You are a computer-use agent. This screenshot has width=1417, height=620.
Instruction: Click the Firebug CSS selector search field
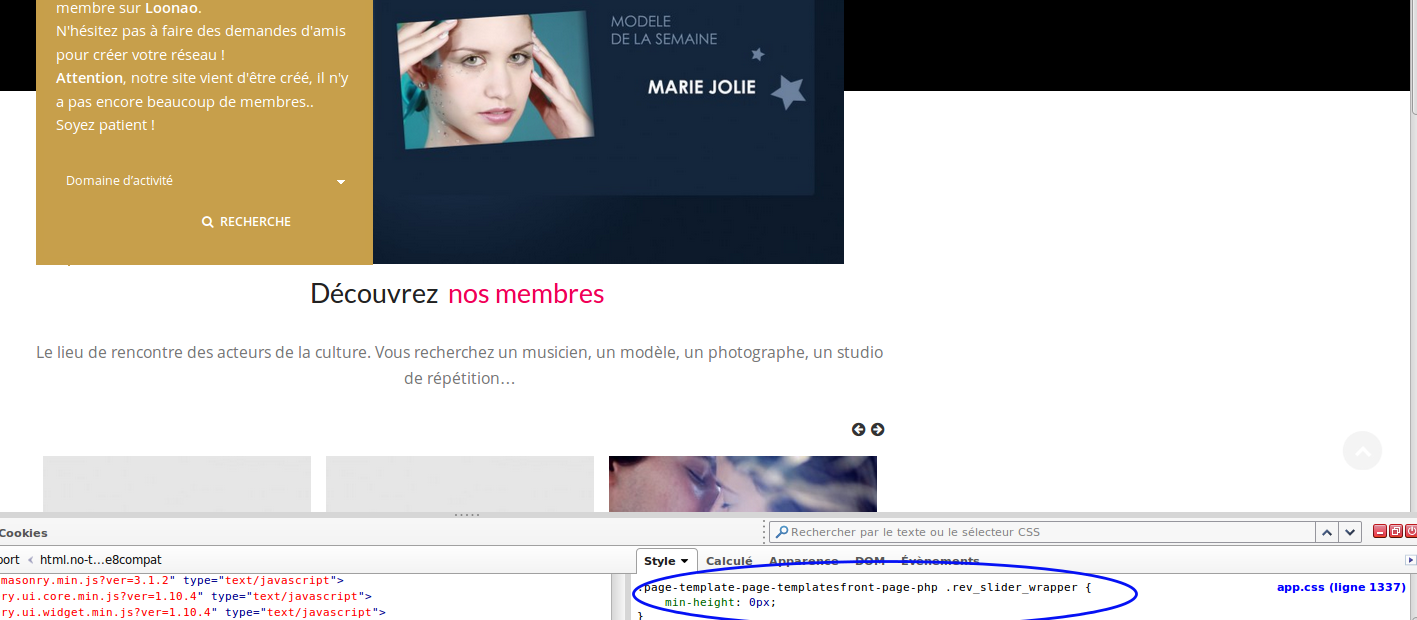pos(1040,533)
